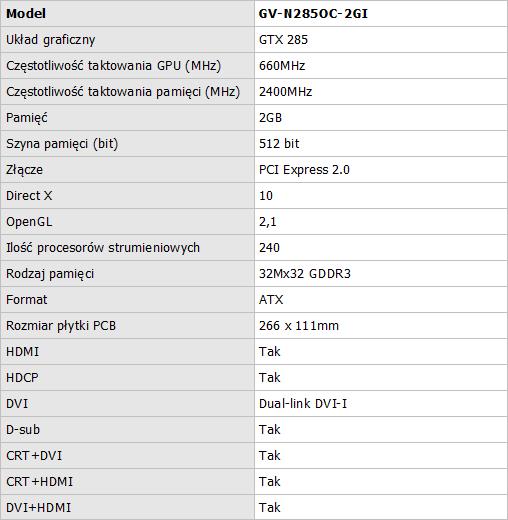Image resolution: width=508 pixels, height=520 pixels.
Task: Click the PCI Express 2.0 value
Action: 304,170
